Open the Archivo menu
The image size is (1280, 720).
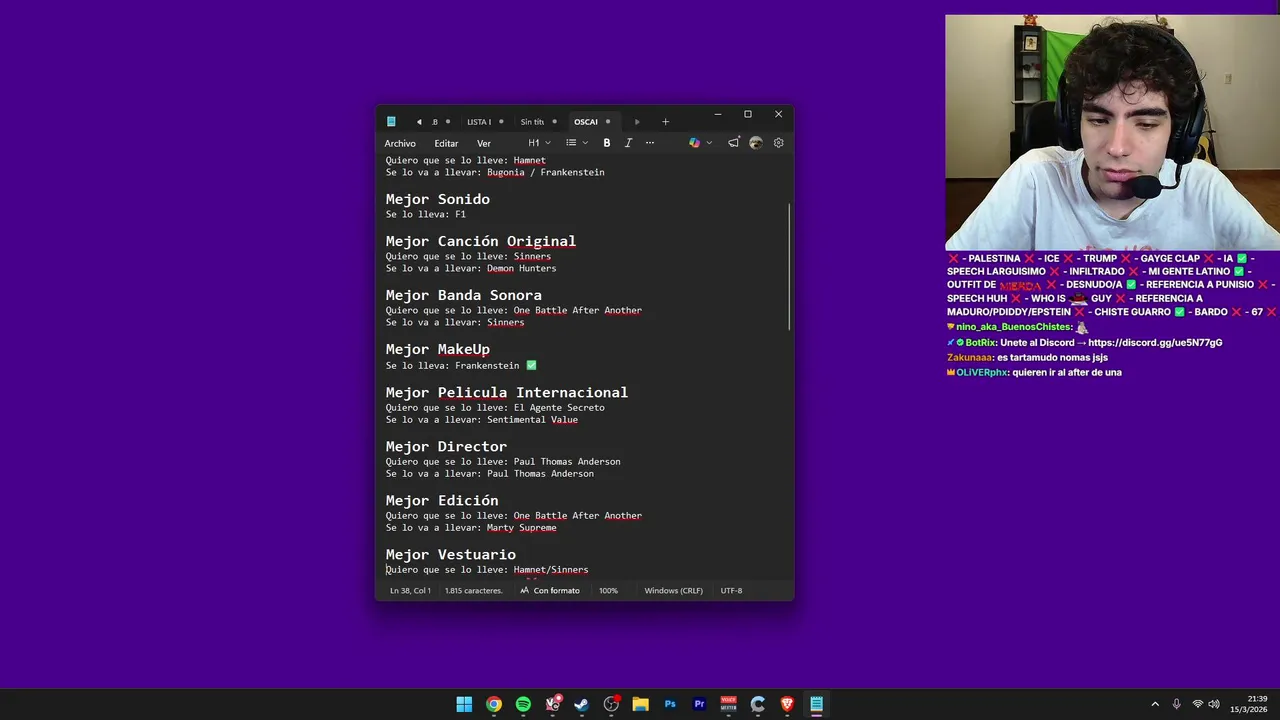pos(400,143)
